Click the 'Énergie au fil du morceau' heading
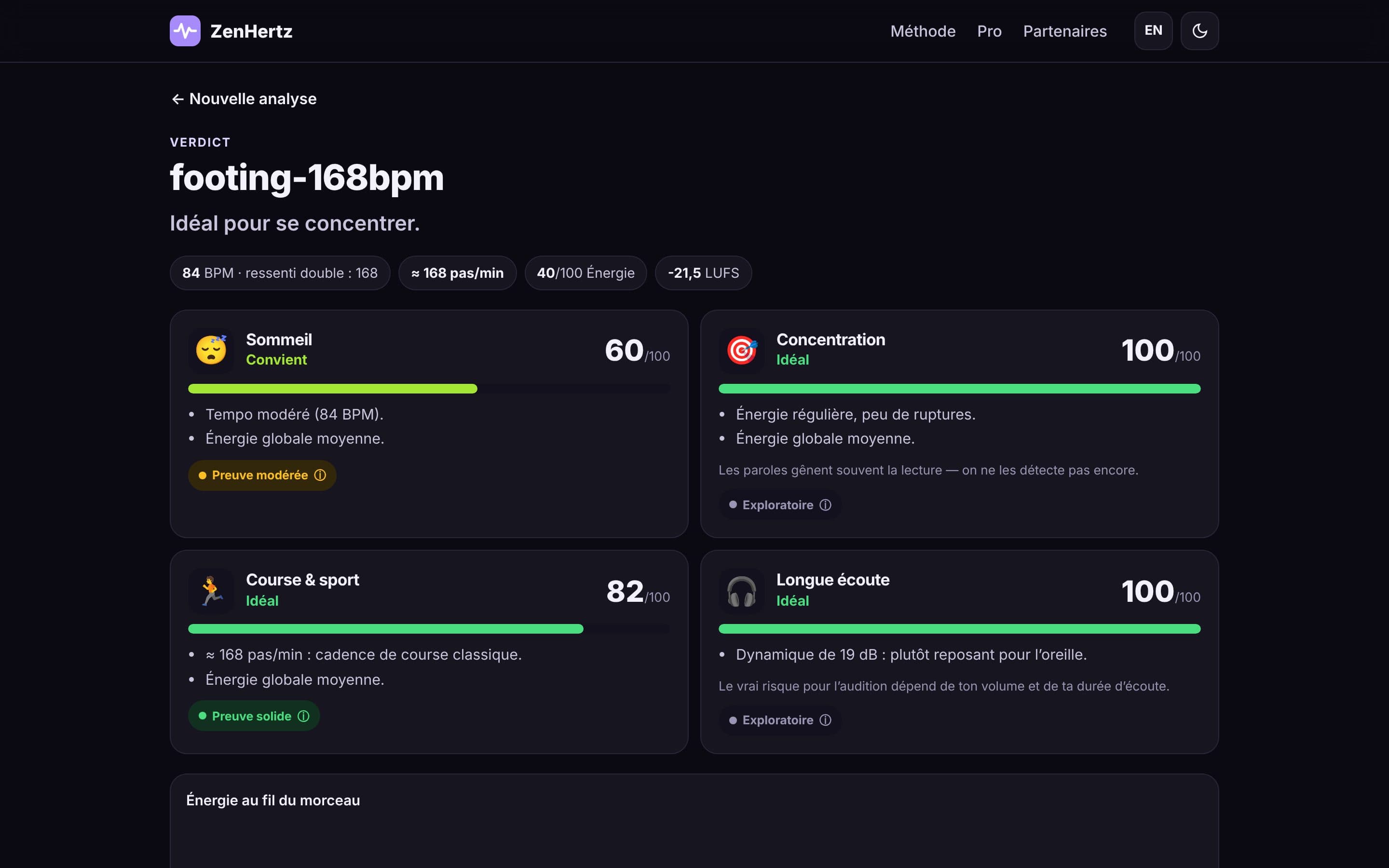The height and width of the screenshot is (868, 1389). pos(273,800)
